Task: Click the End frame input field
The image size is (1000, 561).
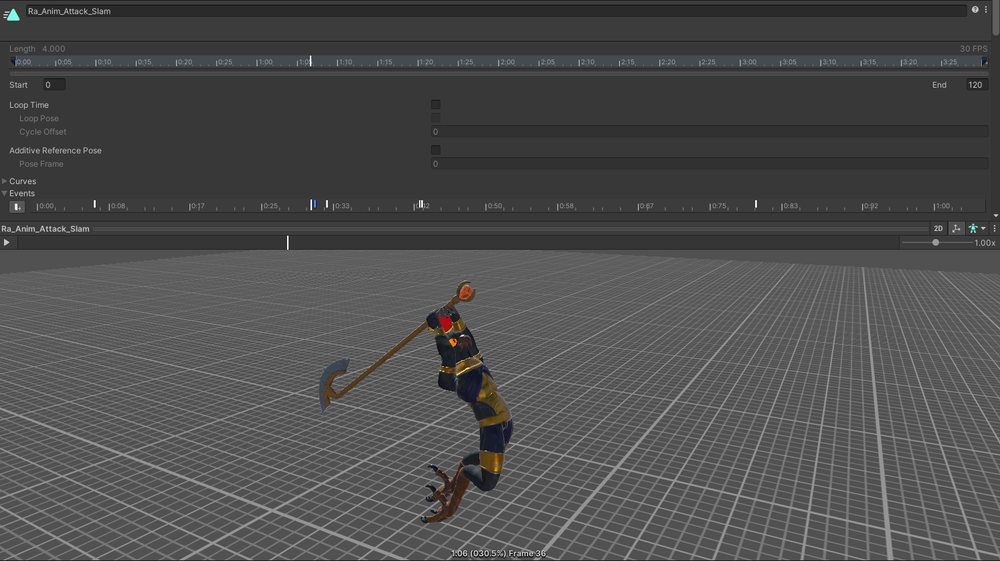Action: point(976,85)
